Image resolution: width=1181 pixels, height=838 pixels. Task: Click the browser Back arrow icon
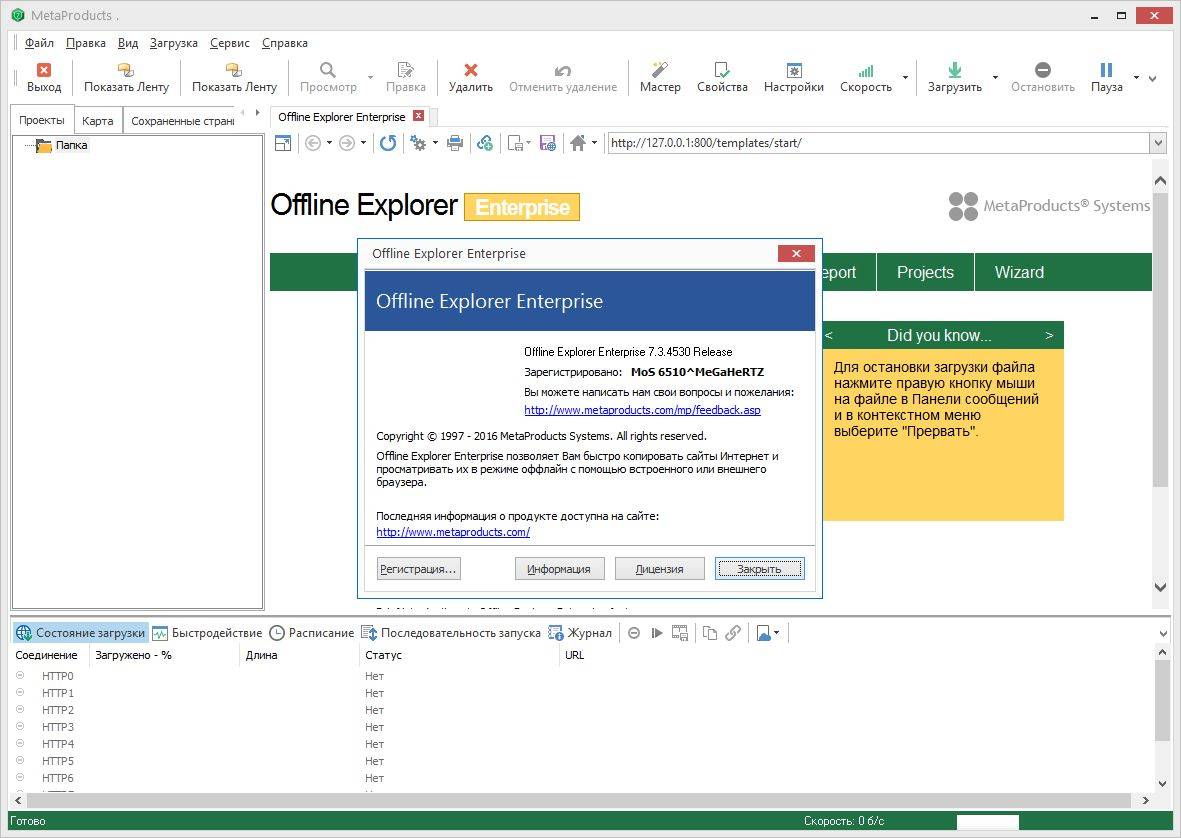[313, 143]
